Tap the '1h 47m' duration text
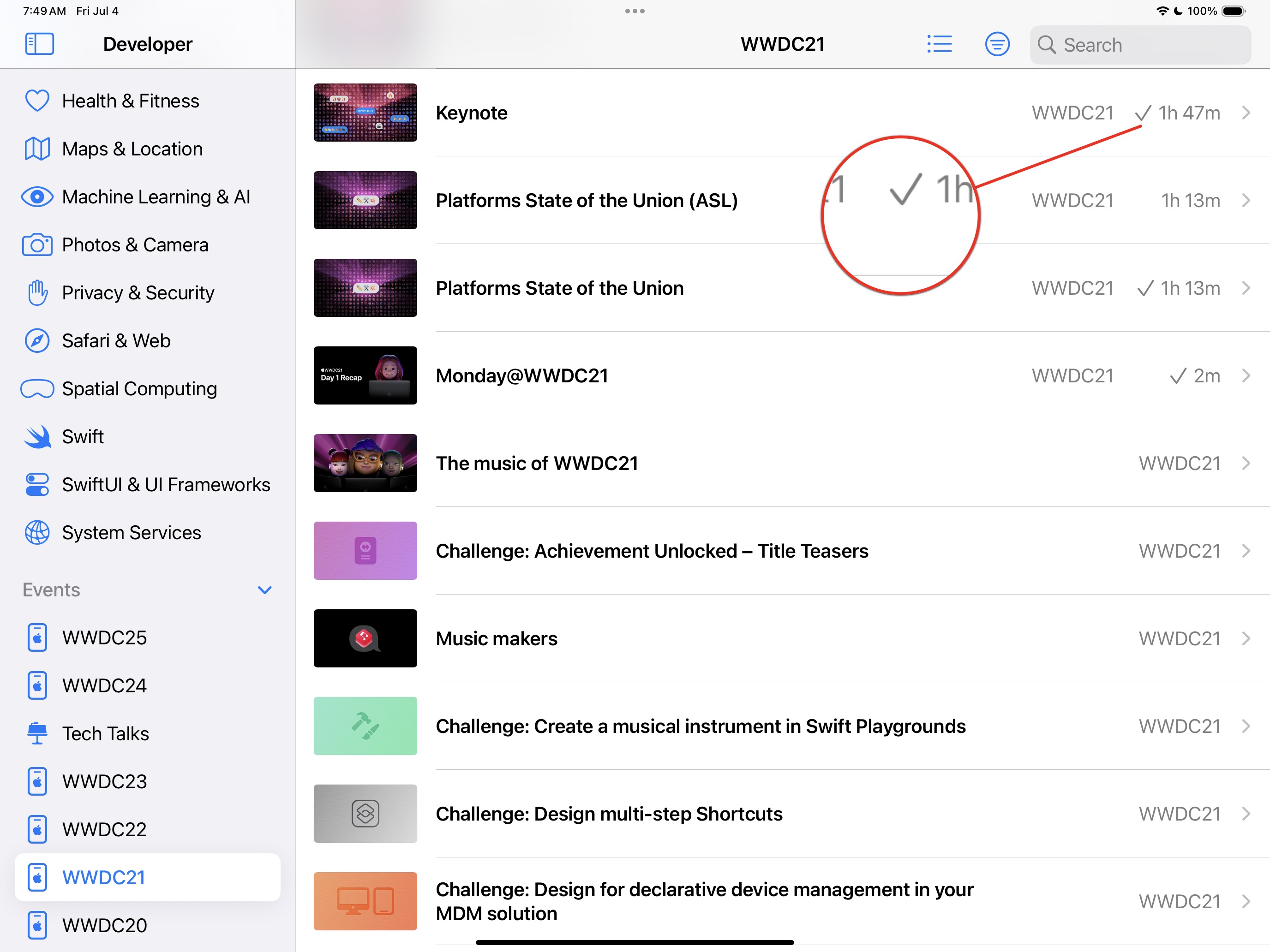This screenshot has width=1270, height=952. point(1189,113)
